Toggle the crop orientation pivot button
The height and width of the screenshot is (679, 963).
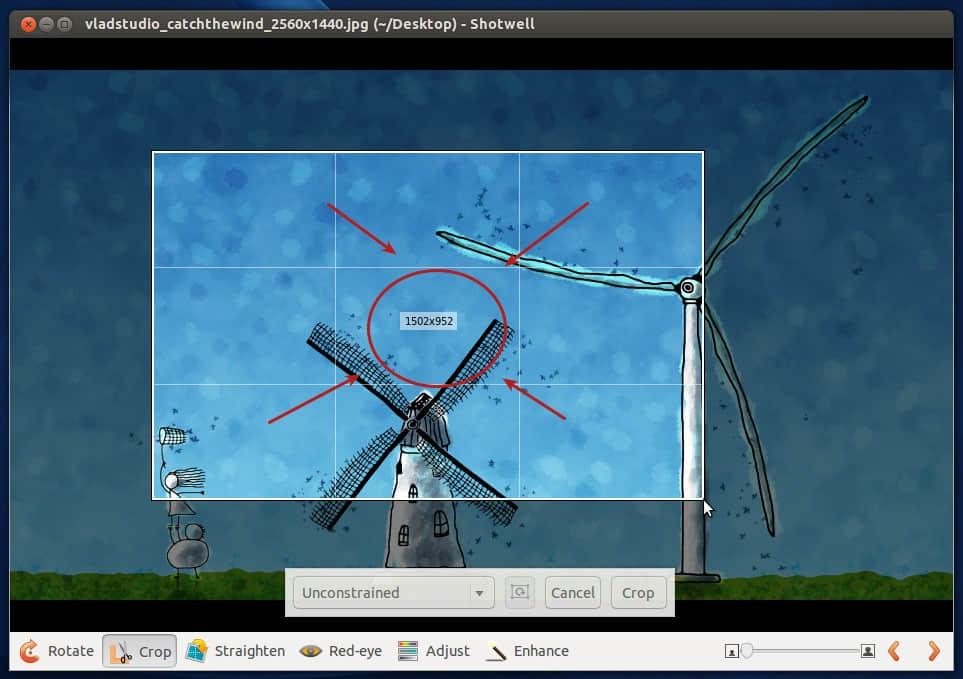coord(519,593)
